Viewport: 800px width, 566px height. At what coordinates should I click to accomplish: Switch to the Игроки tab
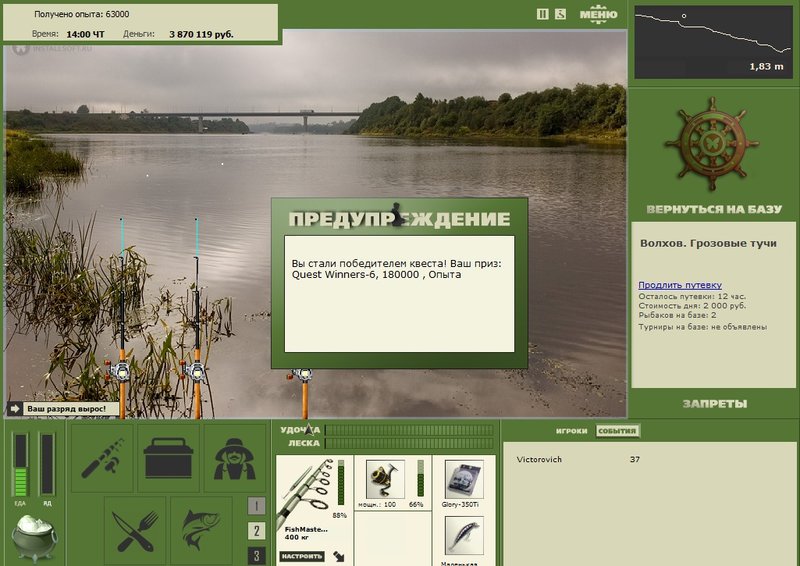coord(571,431)
